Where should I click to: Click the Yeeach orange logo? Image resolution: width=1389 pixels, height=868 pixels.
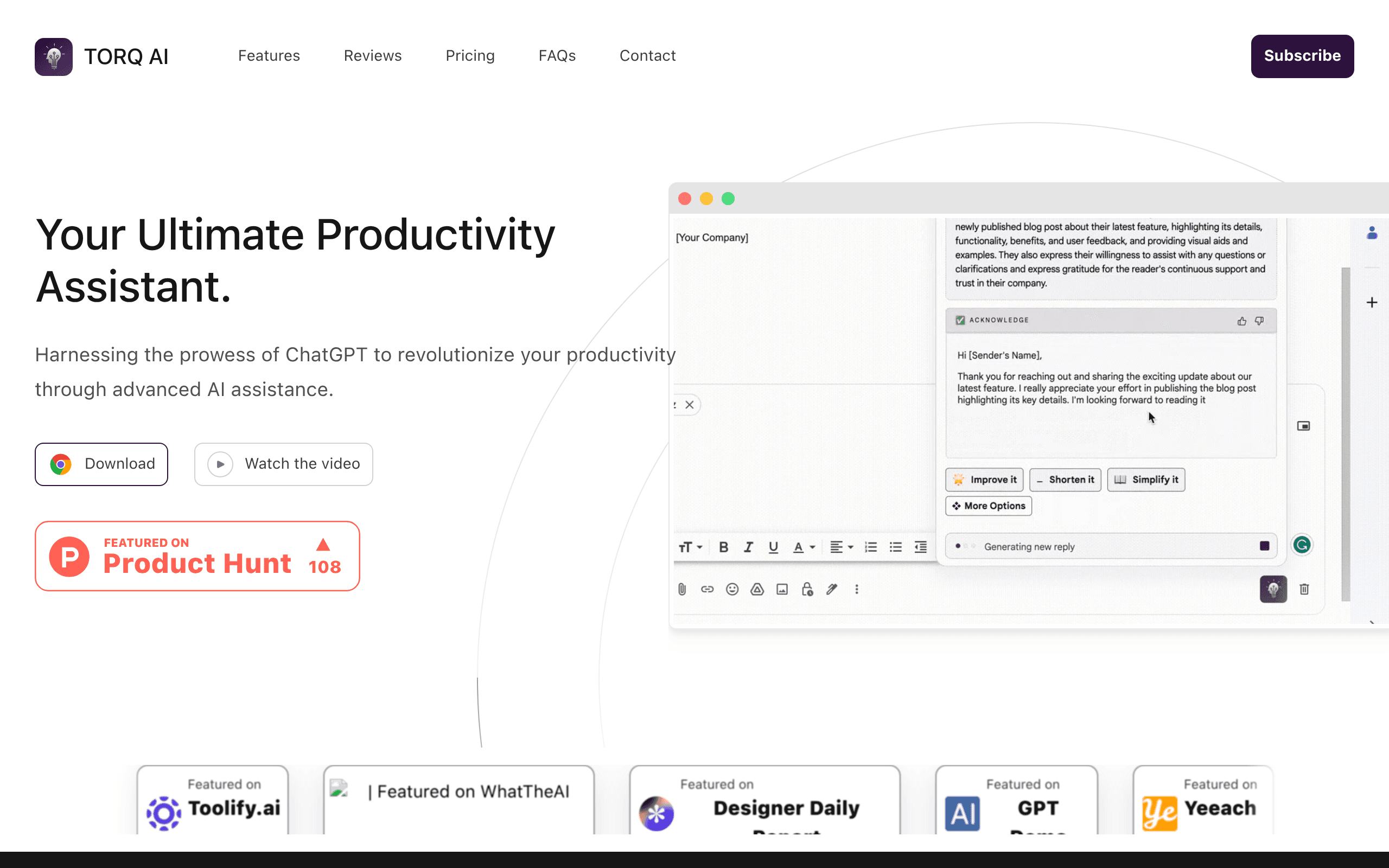[x=1159, y=813]
